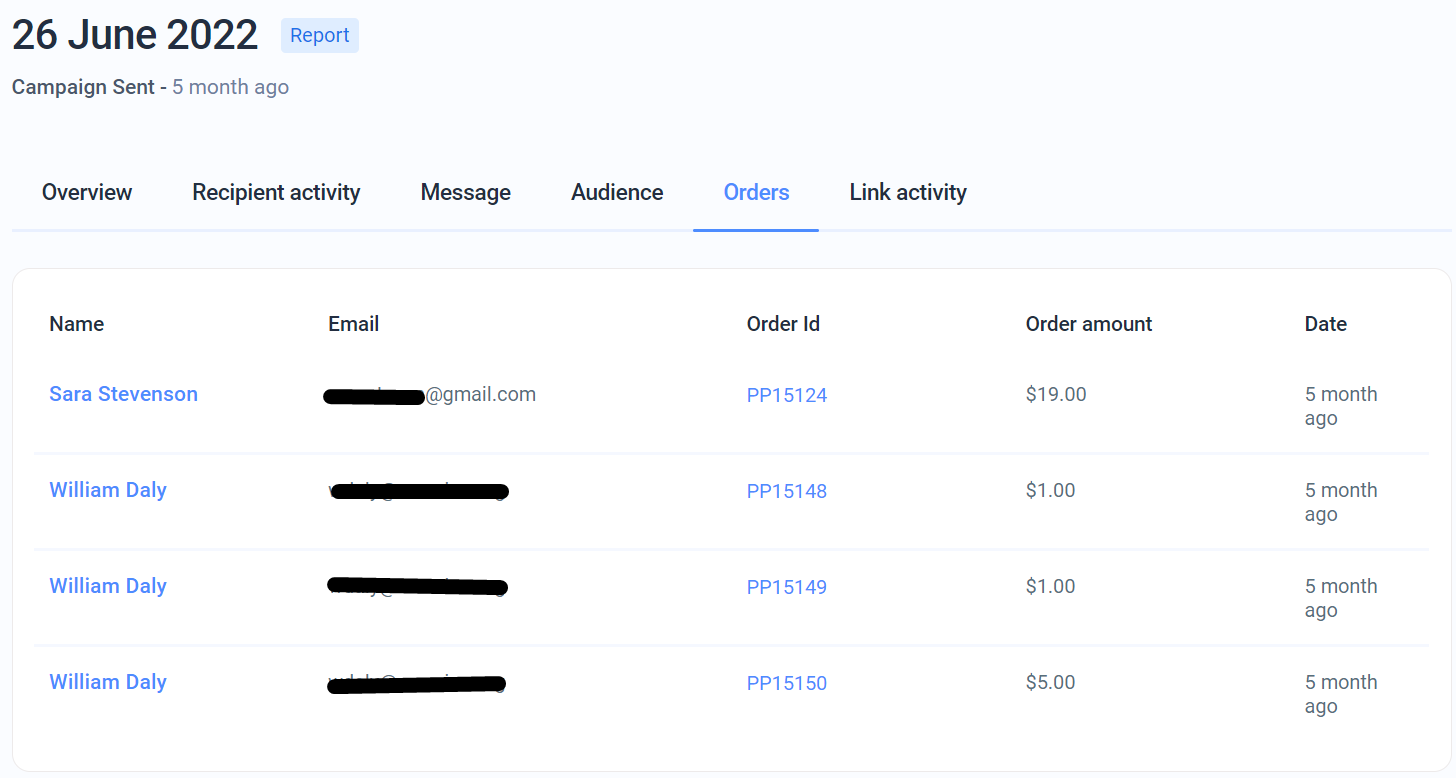The height and width of the screenshot is (778, 1456).
Task: Click the PP15149 order ID link
Action: (787, 587)
